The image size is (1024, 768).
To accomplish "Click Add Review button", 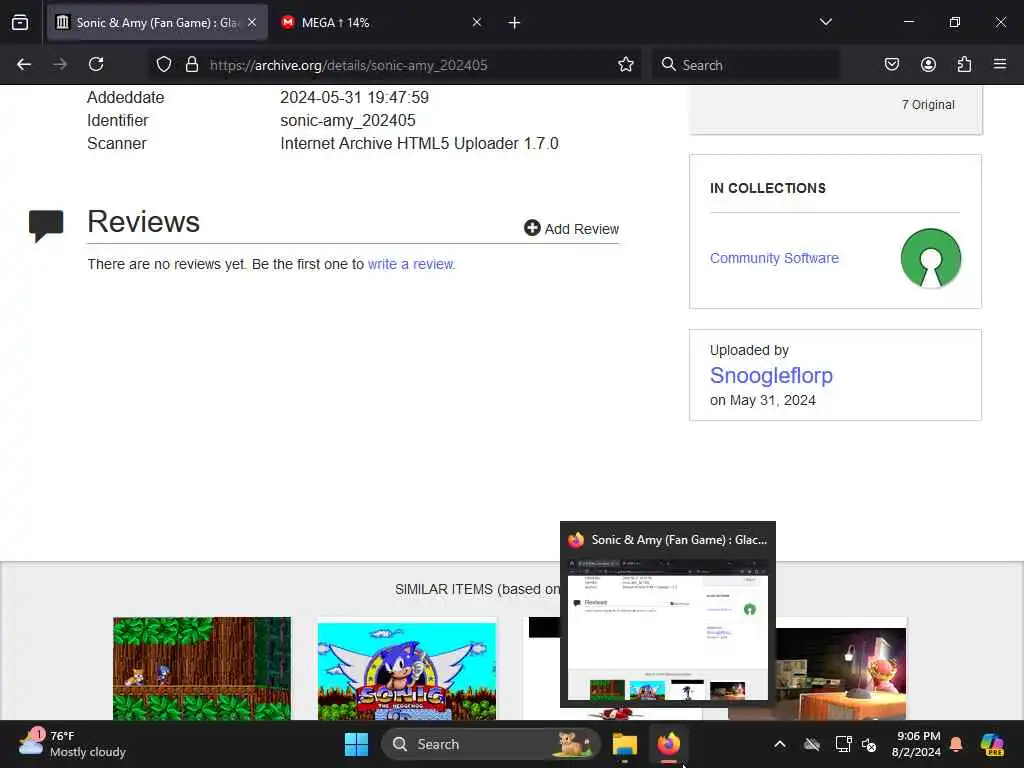I will 571,229.
